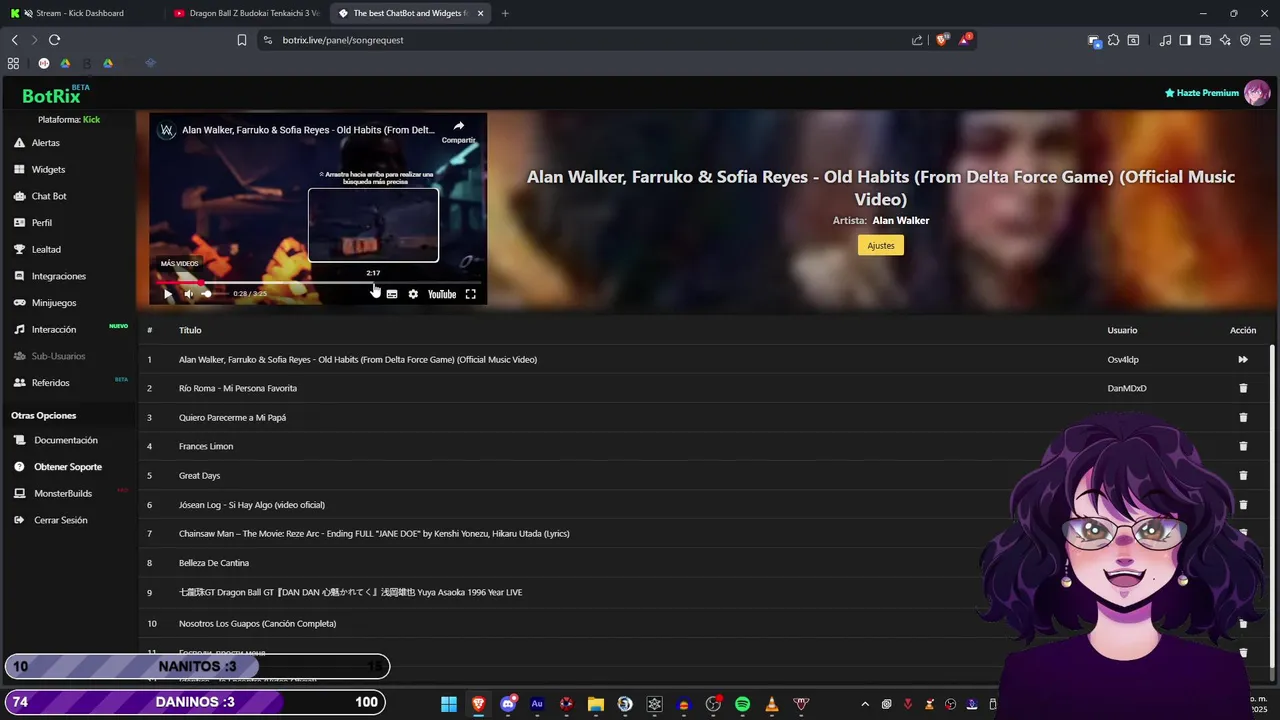1280x720 pixels.
Task: Click the Ajustes button
Action: [880, 245]
